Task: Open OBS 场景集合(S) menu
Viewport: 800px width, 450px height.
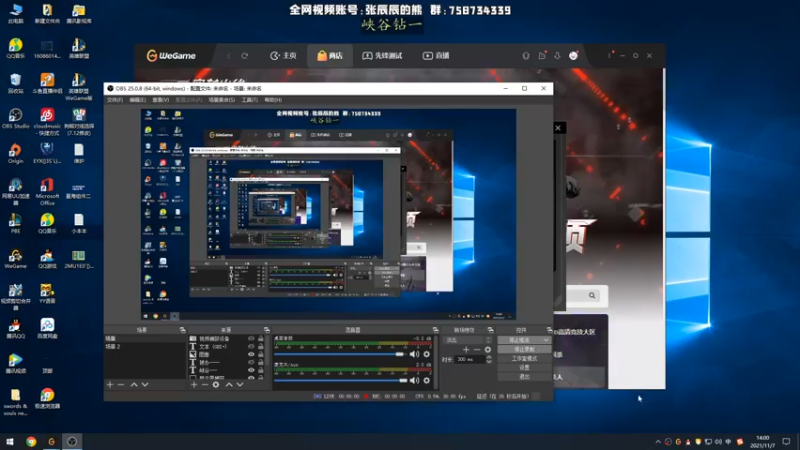Action: coord(222,100)
